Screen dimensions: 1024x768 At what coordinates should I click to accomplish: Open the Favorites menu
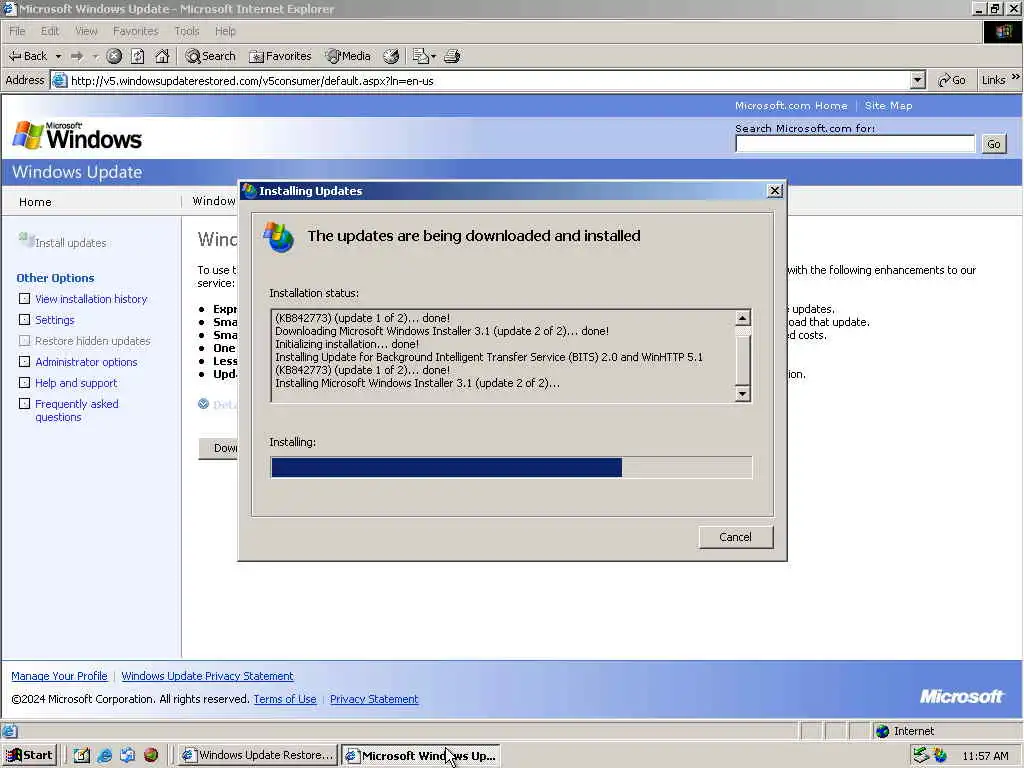(135, 31)
